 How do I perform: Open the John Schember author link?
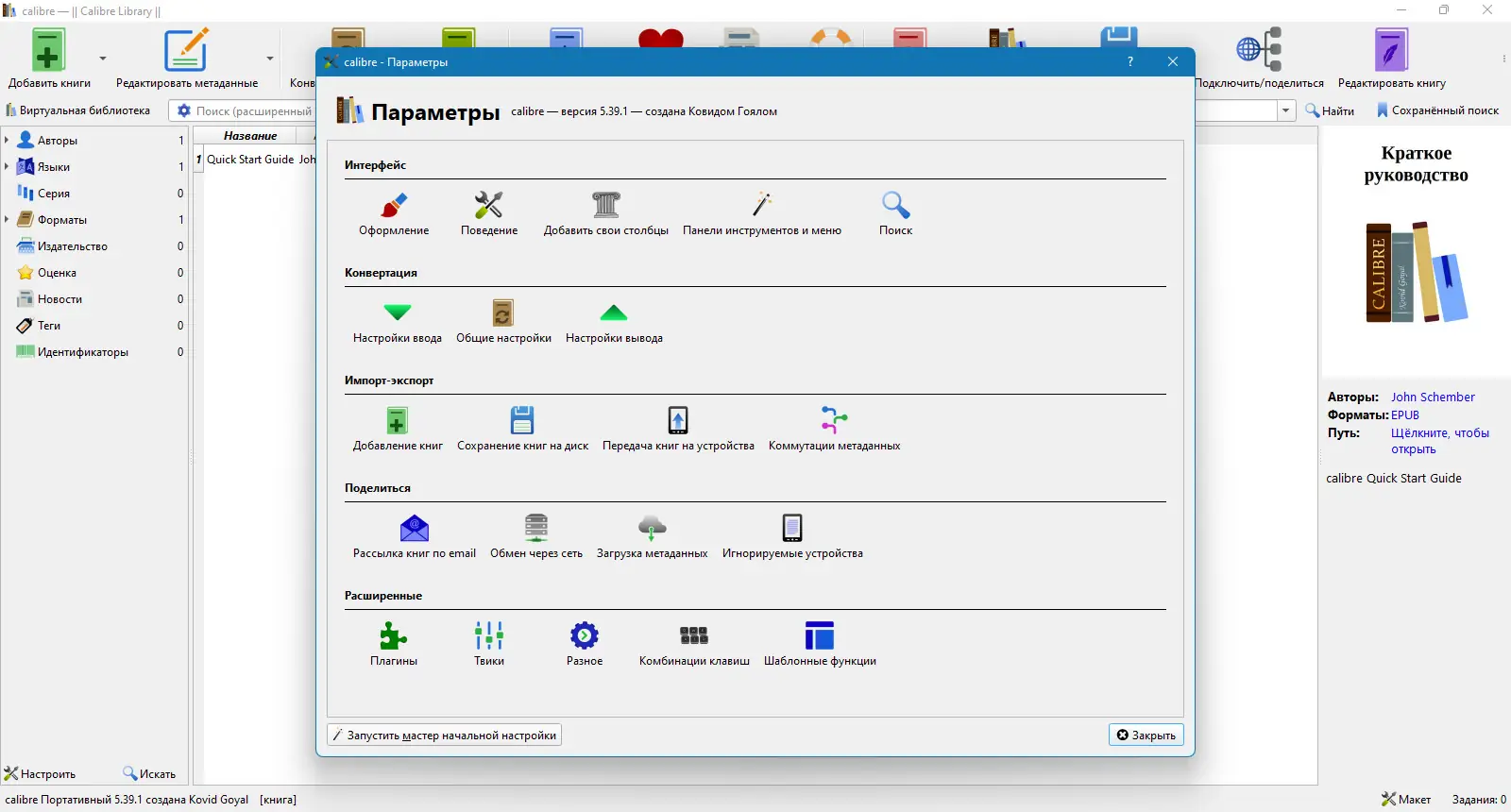coord(1433,397)
